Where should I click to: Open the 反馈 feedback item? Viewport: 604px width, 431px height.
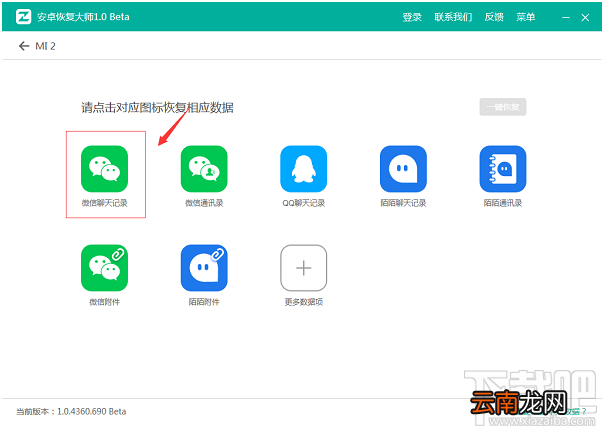point(494,17)
